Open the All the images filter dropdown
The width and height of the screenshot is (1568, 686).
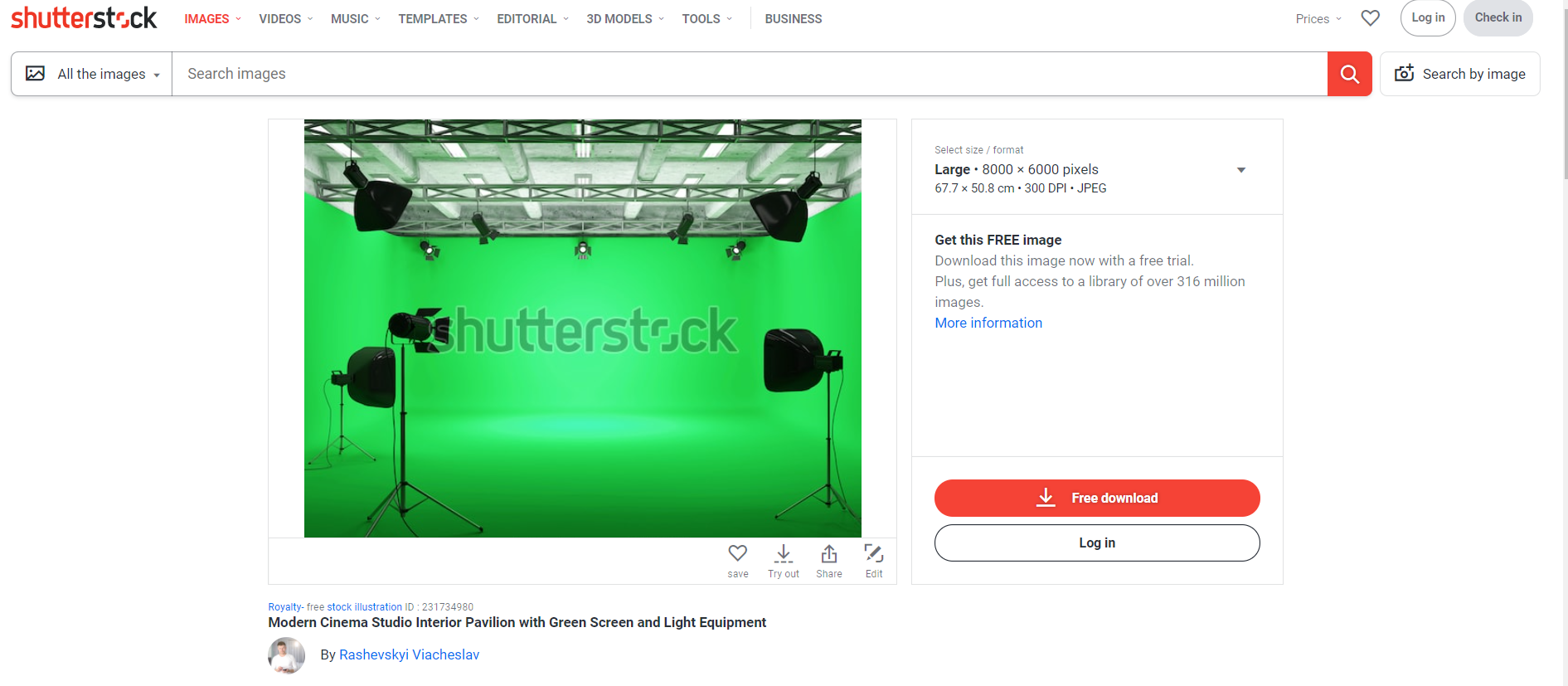click(x=92, y=74)
